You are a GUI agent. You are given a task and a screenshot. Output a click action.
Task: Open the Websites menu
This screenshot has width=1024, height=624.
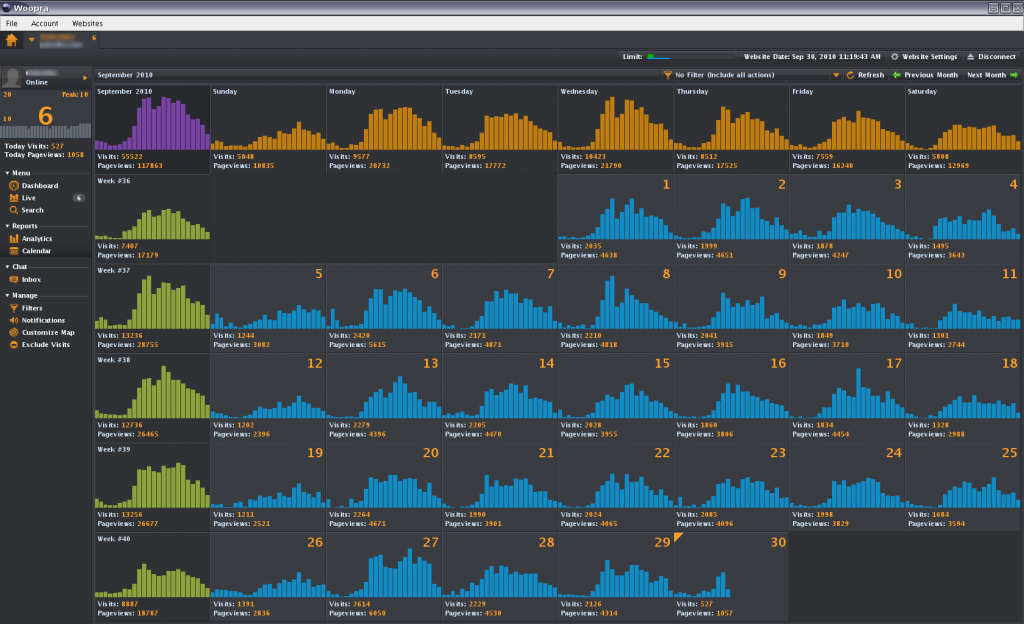(88, 23)
